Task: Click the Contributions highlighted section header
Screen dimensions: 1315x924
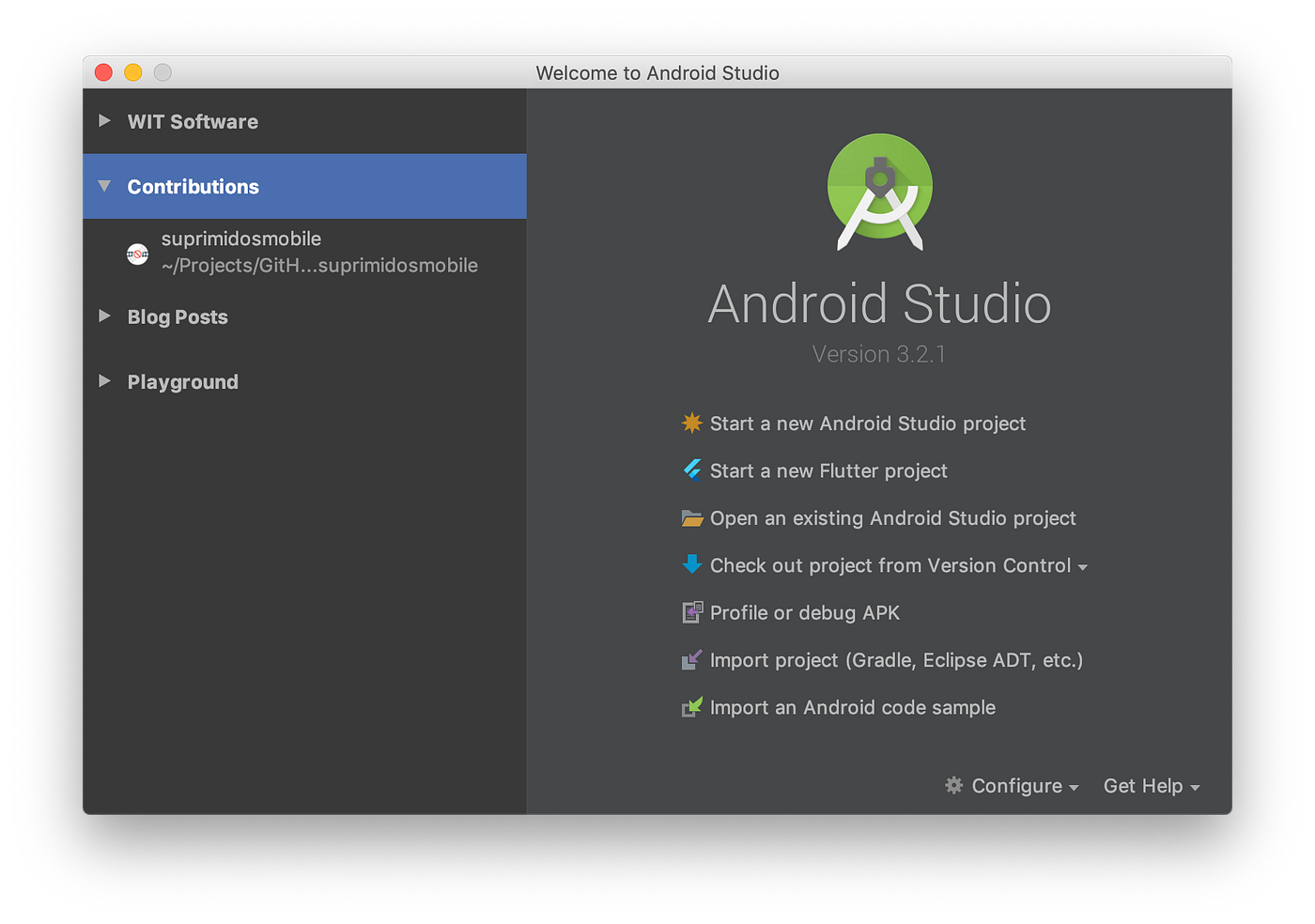Action: tap(193, 186)
